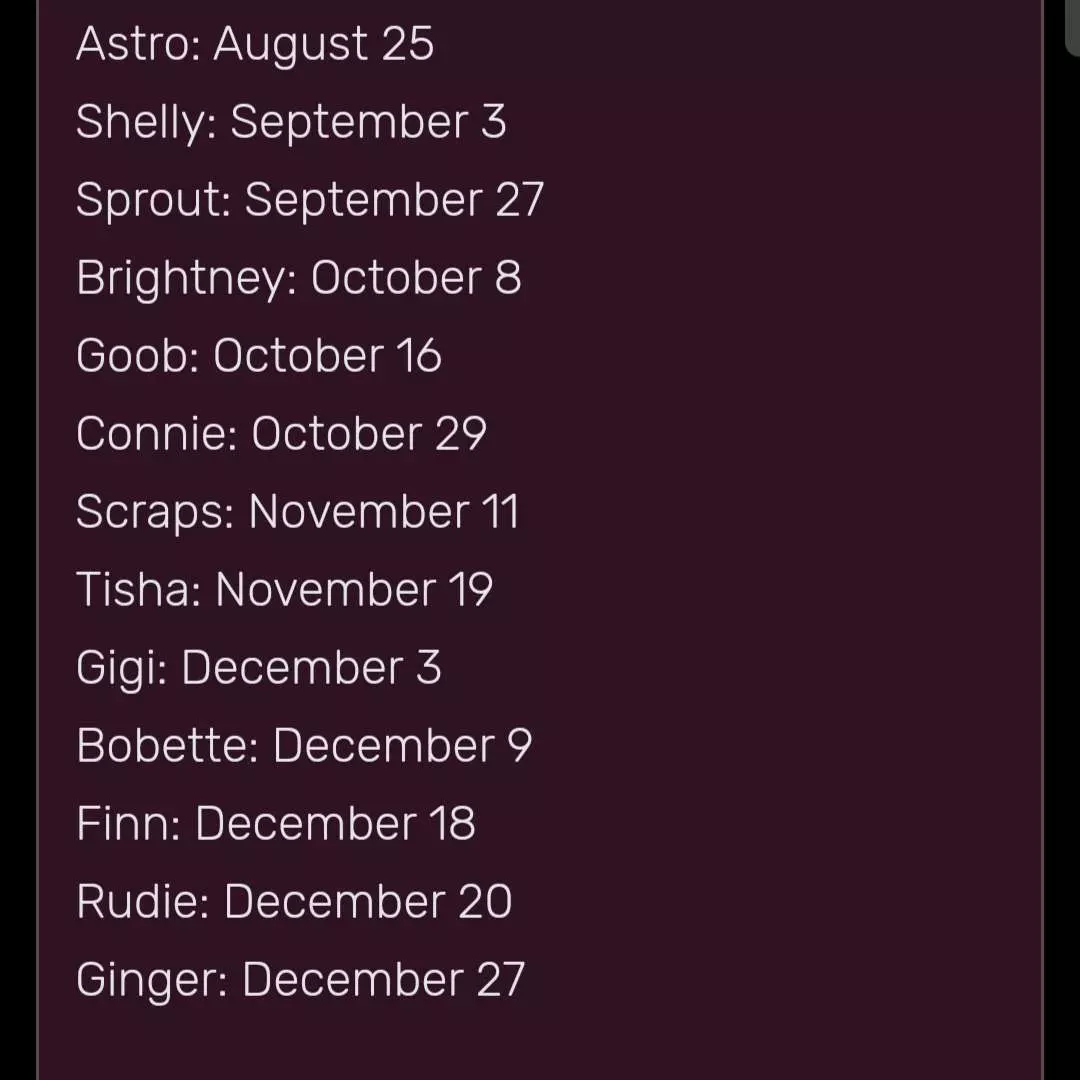Click the date October 8
1080x1080 pixels.
tap(416, 278)
